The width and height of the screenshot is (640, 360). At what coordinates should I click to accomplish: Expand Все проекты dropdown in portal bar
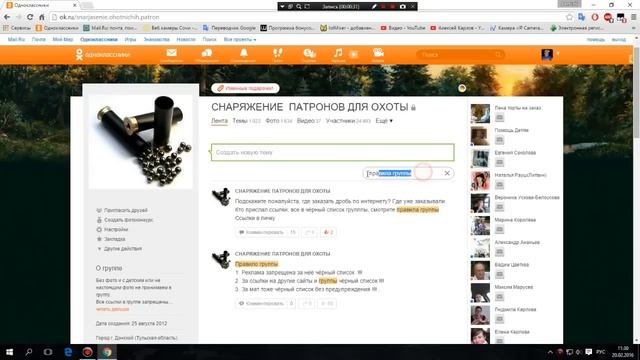240,40
